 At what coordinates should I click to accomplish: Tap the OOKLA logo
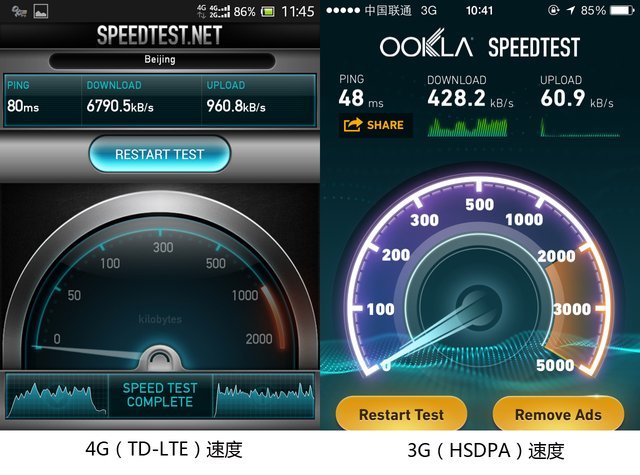426,44
